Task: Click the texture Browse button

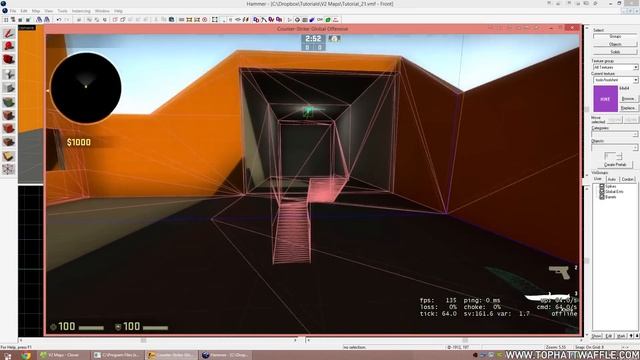Action: (628, 99)
